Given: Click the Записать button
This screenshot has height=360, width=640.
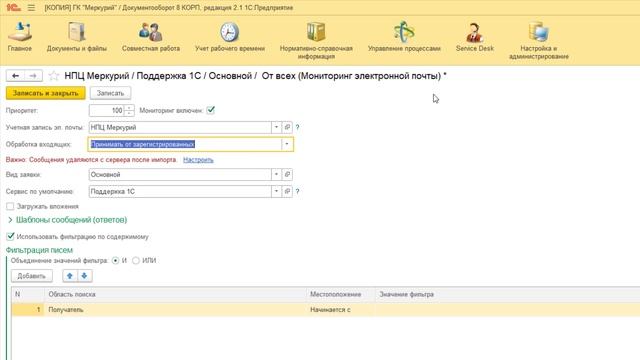Looking at the screenshot, I should (110, 93).
